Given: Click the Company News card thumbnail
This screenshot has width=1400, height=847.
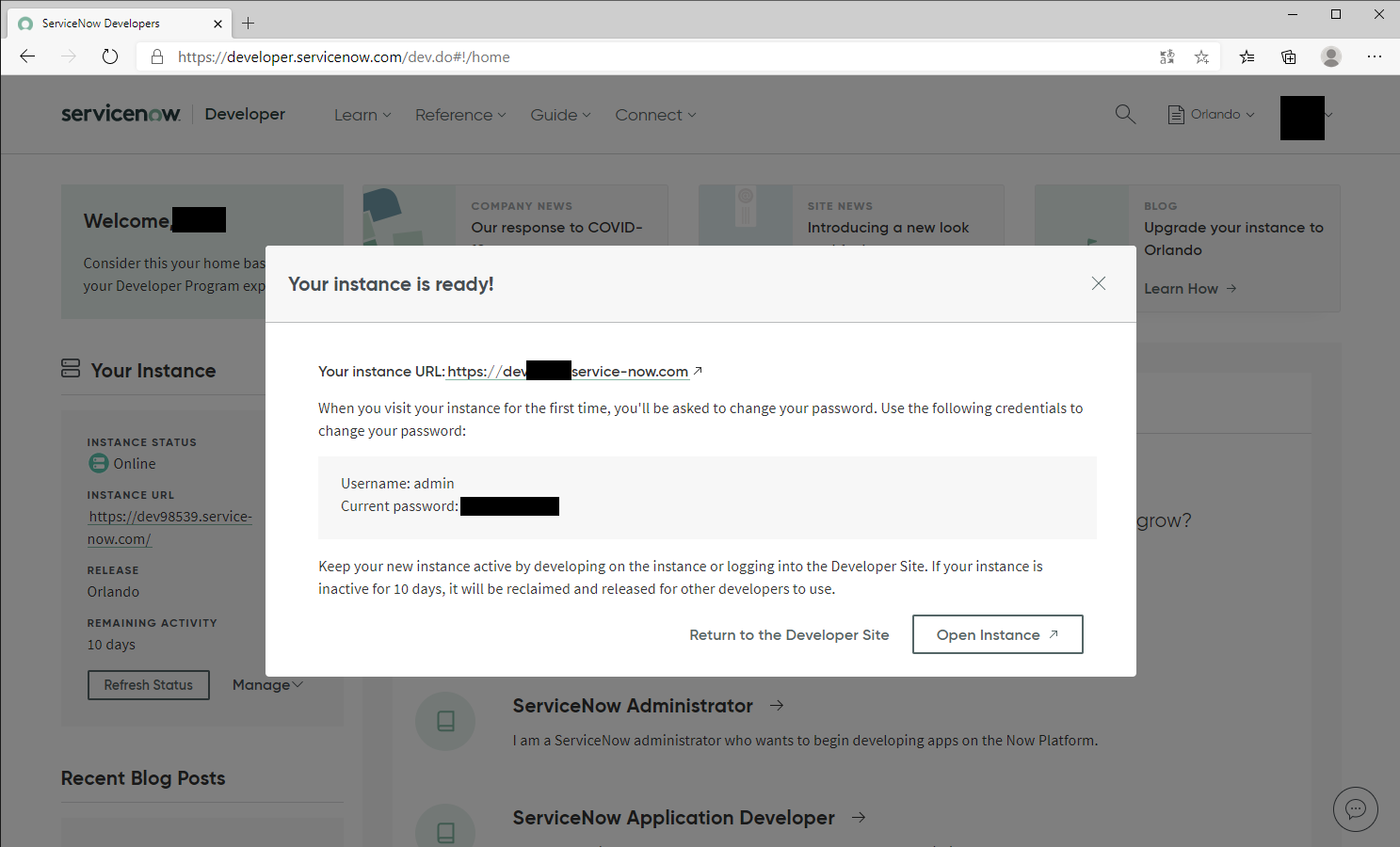Looking at the screenshot, I should point(409,216).
